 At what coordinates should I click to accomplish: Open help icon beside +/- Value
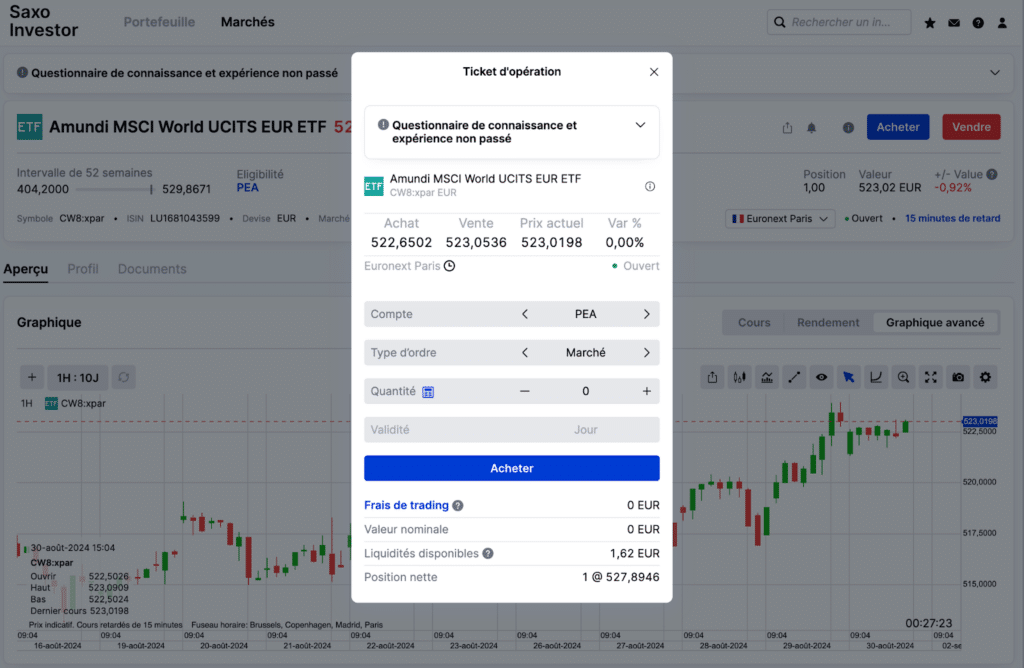click(992, 174)
